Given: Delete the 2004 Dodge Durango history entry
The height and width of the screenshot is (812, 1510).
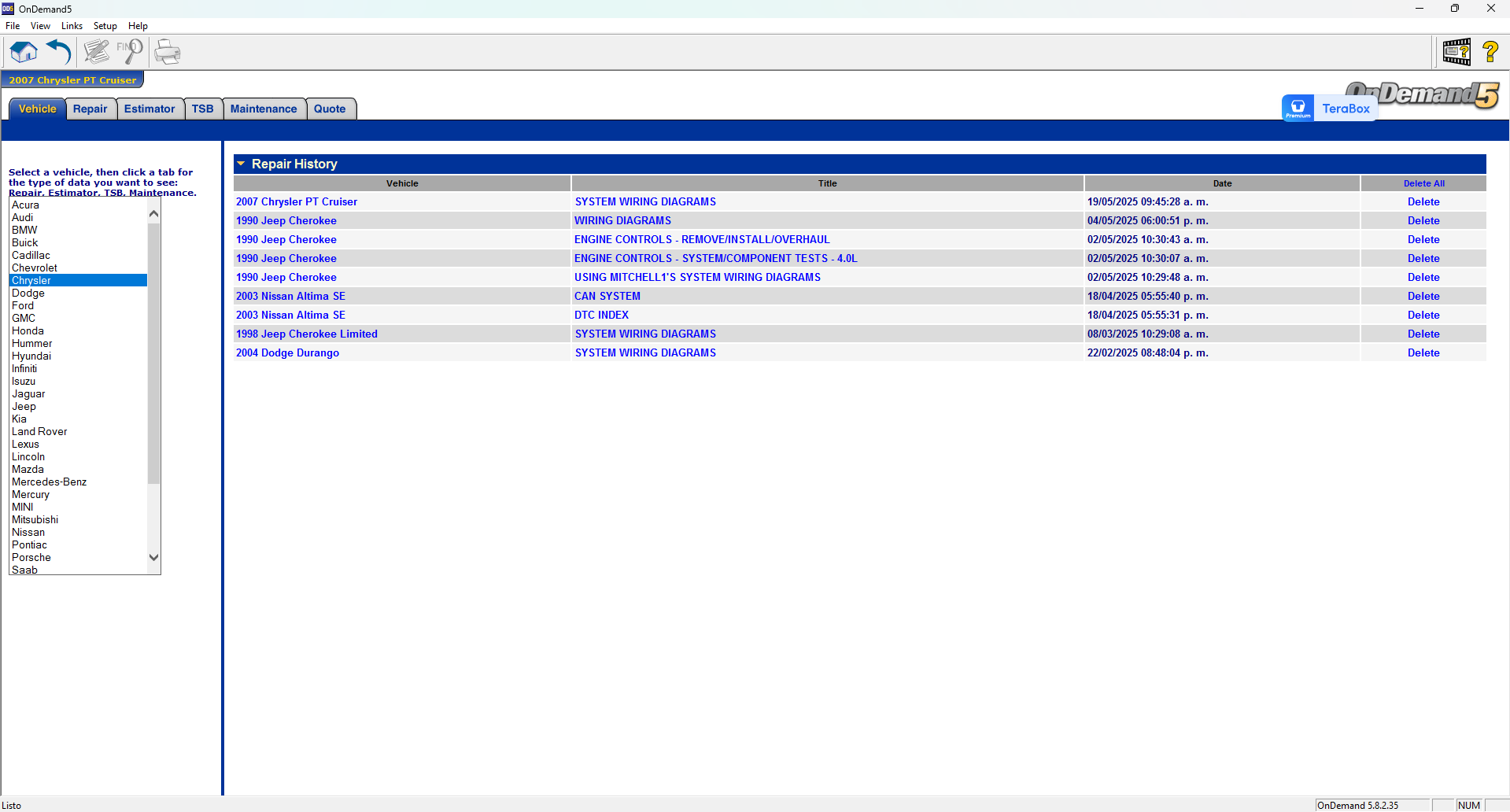Looking at the screenshot, I should click(x=1423, y=353).
